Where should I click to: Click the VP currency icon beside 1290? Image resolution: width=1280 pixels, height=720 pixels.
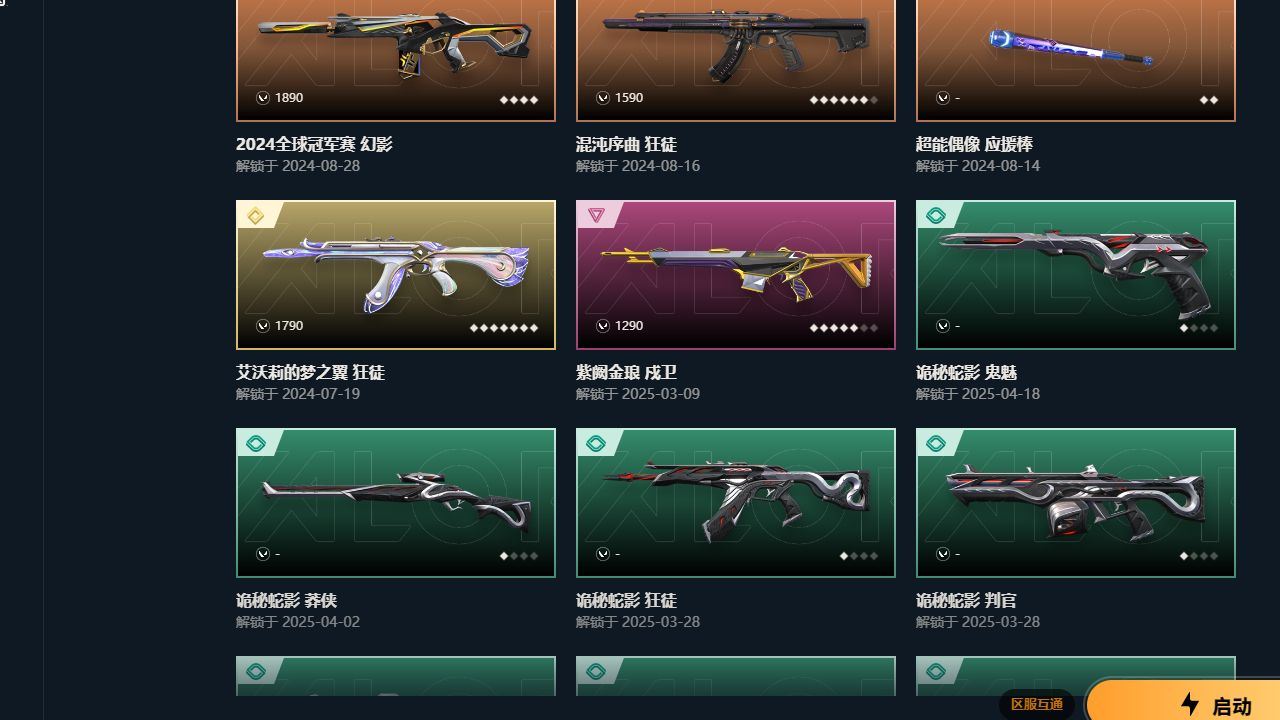point(603,326)
